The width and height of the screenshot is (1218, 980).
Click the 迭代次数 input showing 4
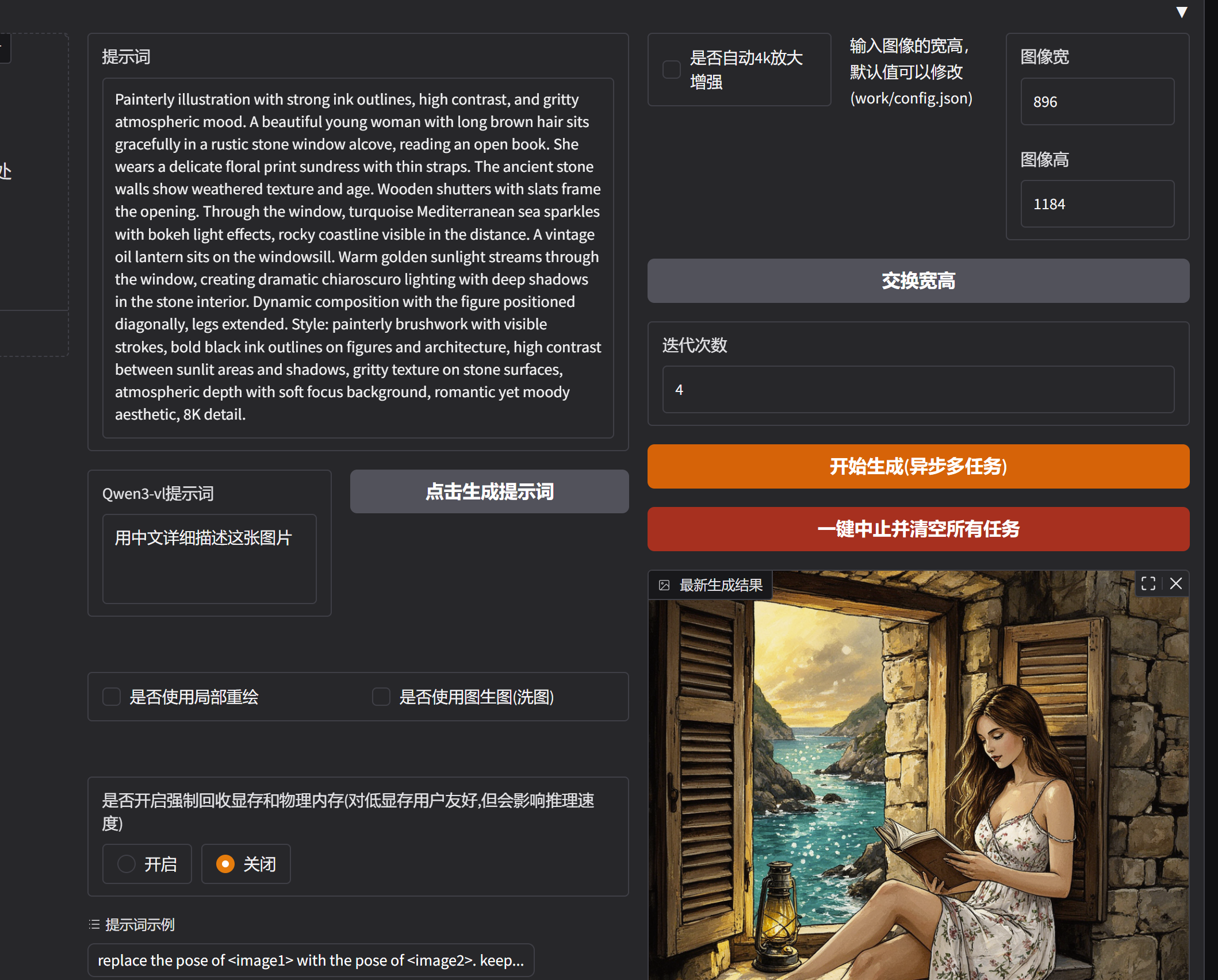click(x=918, y=390)
